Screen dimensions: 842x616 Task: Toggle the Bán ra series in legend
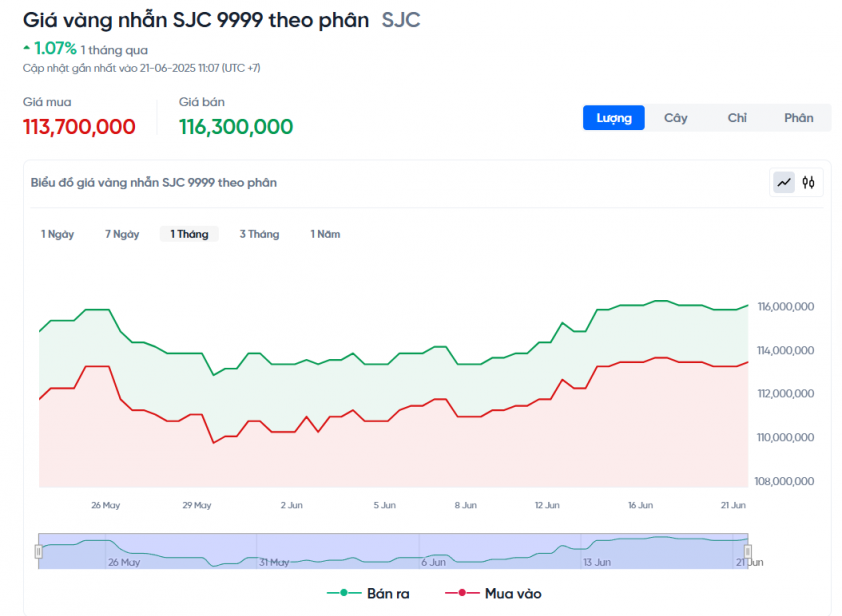tap(368, 594)
